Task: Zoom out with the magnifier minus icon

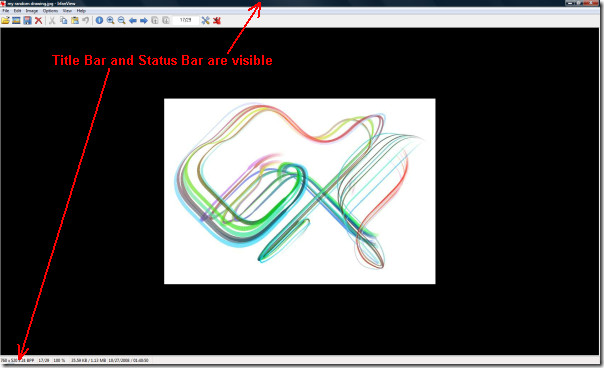Action: coord(122,20)
